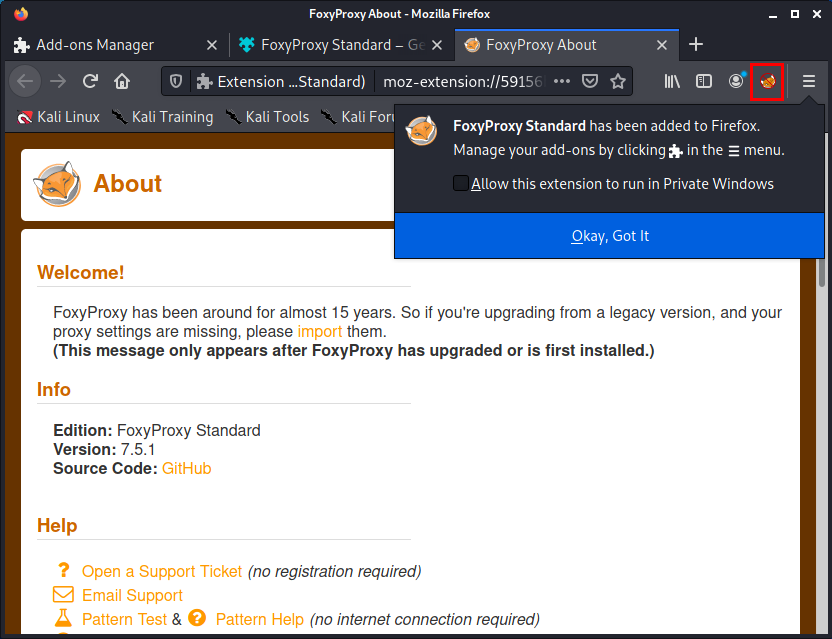
Task: Close the FoxyProxy Standard – Get tab
Action: click(437, 45)
